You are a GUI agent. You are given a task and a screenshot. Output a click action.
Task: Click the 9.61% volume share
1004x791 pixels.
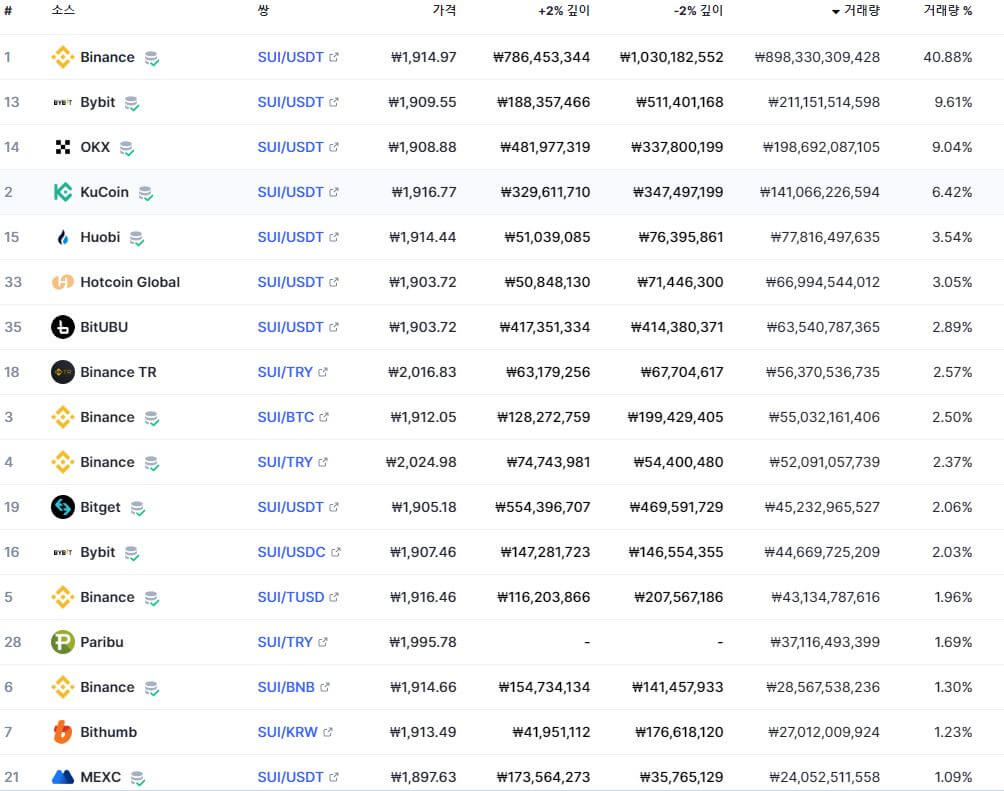click(953, 102)
